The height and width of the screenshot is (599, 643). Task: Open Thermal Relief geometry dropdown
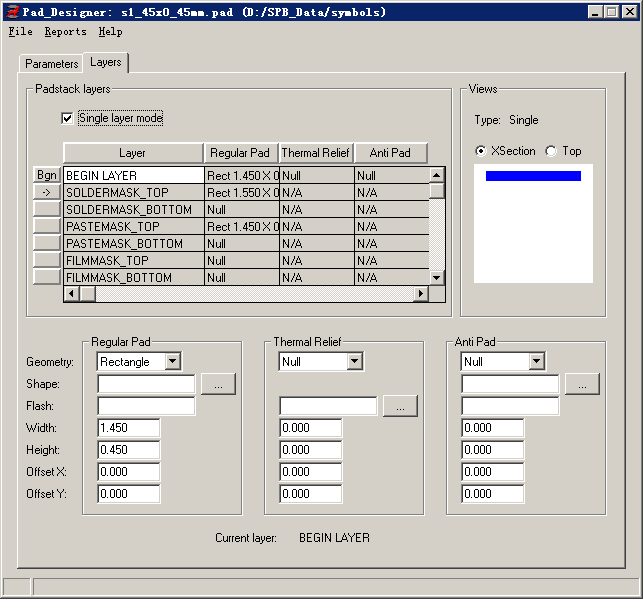tap(355, 362)
